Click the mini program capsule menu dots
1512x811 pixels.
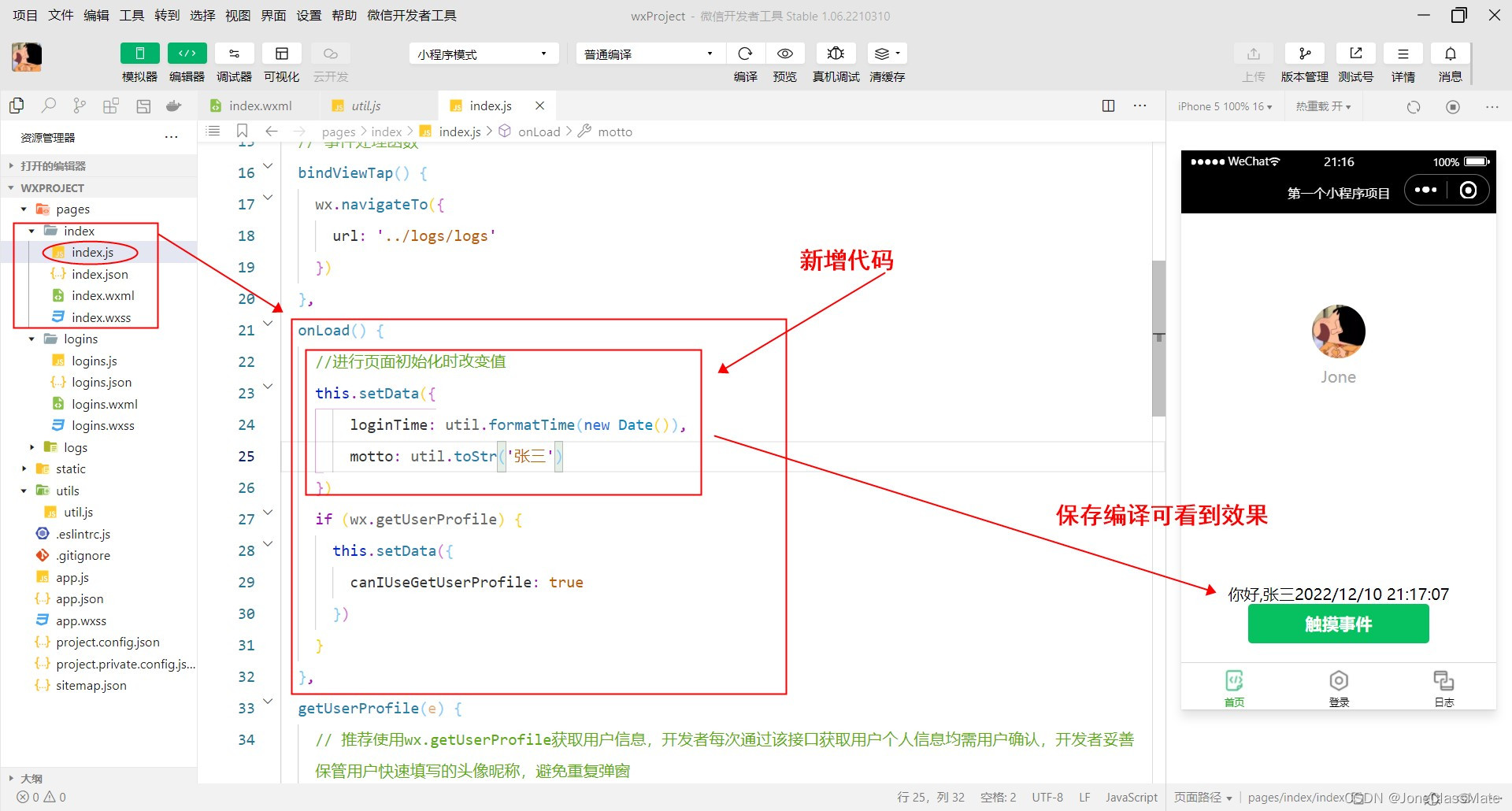1425,190
